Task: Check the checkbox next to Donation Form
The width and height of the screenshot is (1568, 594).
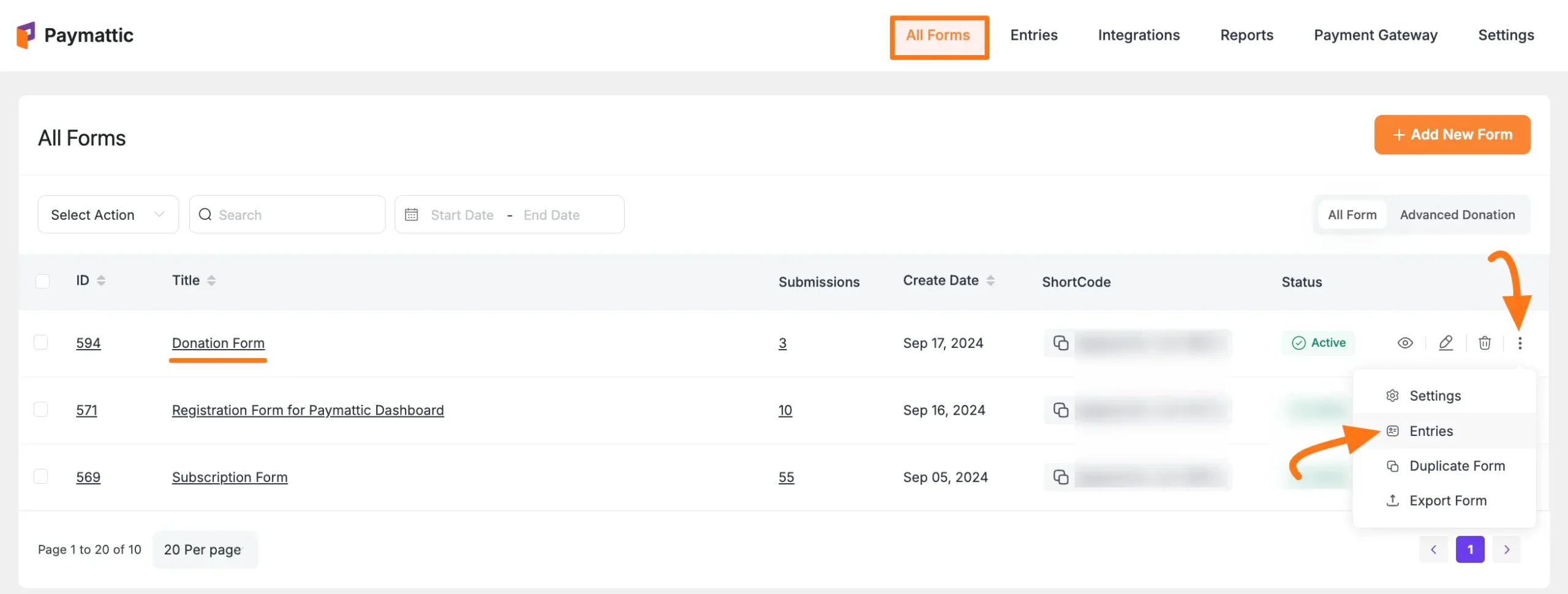Action: [x=41, y=342]
